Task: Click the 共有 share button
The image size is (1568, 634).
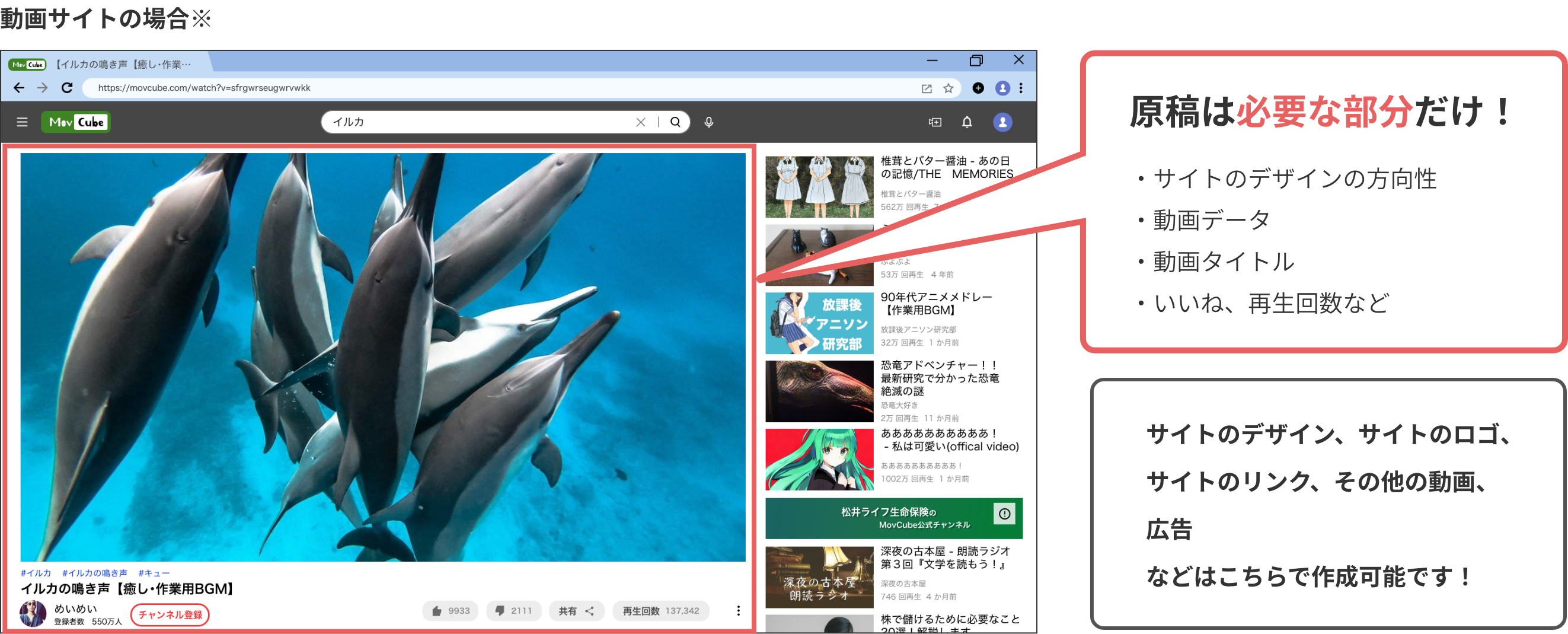Action: click(x=576, y=611)
